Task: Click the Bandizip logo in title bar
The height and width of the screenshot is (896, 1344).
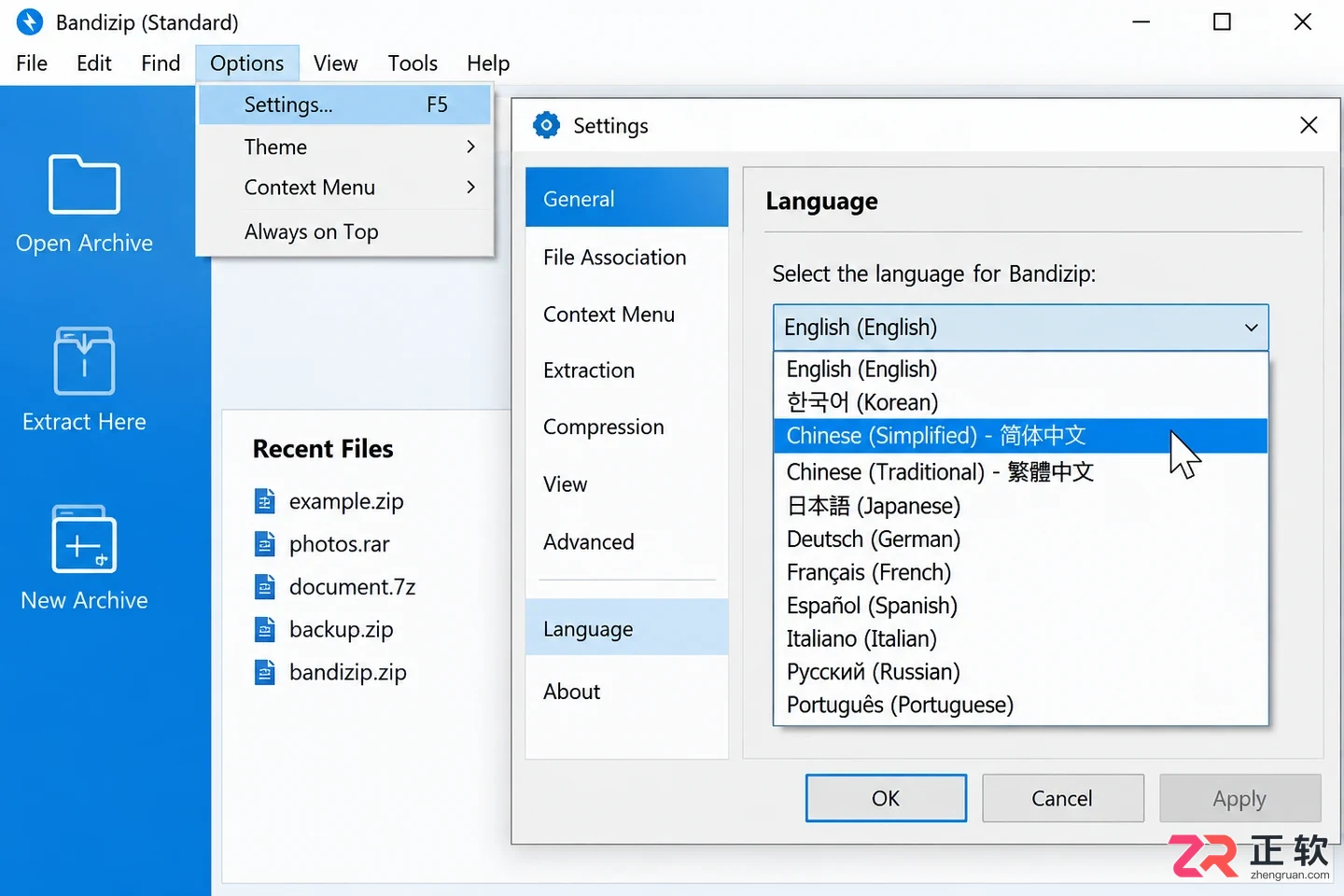Action: (x=30, y=21)
